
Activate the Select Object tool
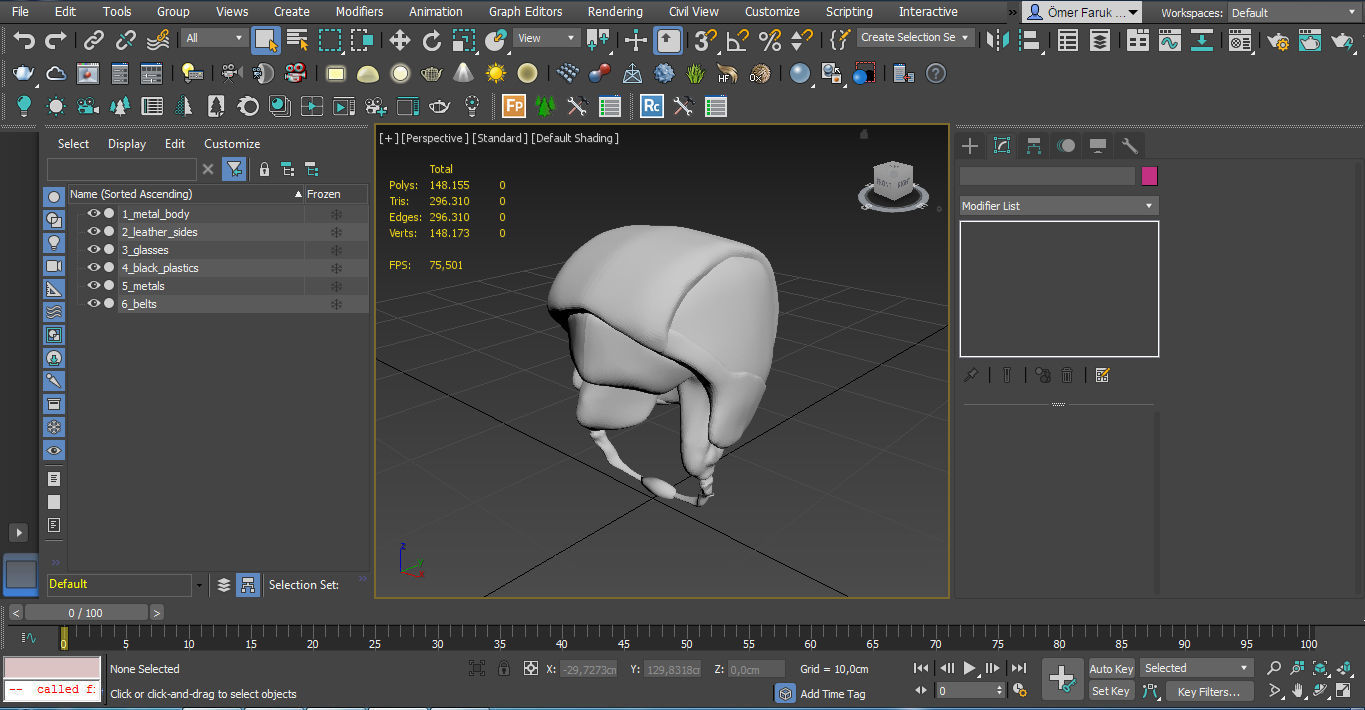click(x=265, y=40)
